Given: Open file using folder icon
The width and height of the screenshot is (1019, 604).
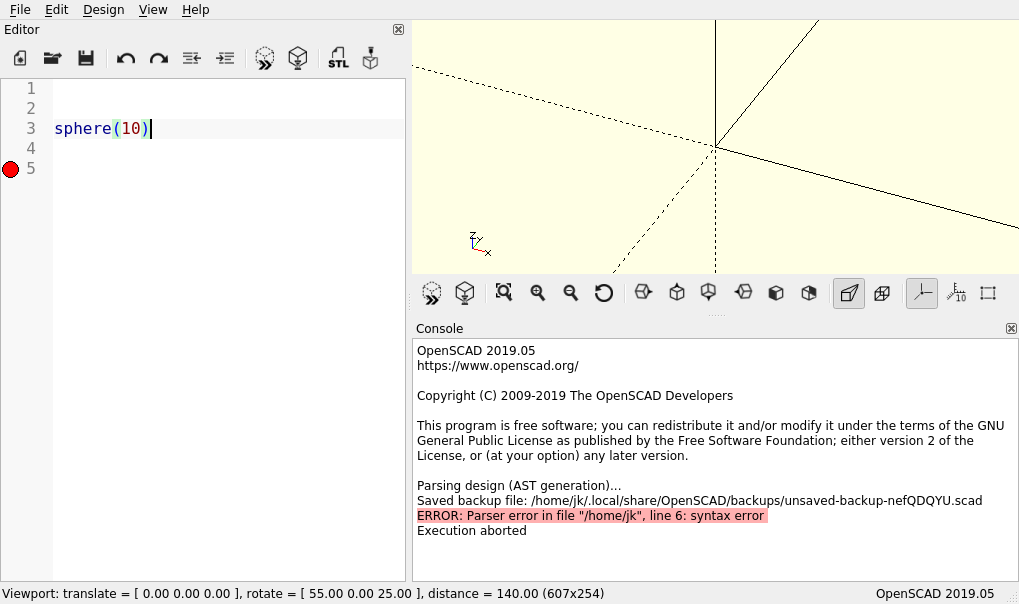Looking at the screenshot, I should (53, 58).
